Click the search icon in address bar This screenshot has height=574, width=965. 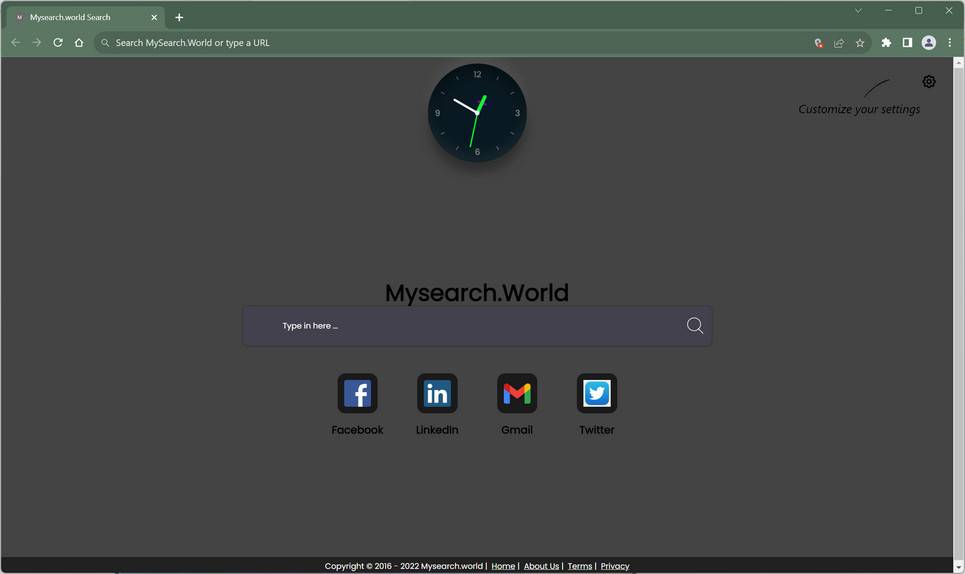(x=105, y=42)
